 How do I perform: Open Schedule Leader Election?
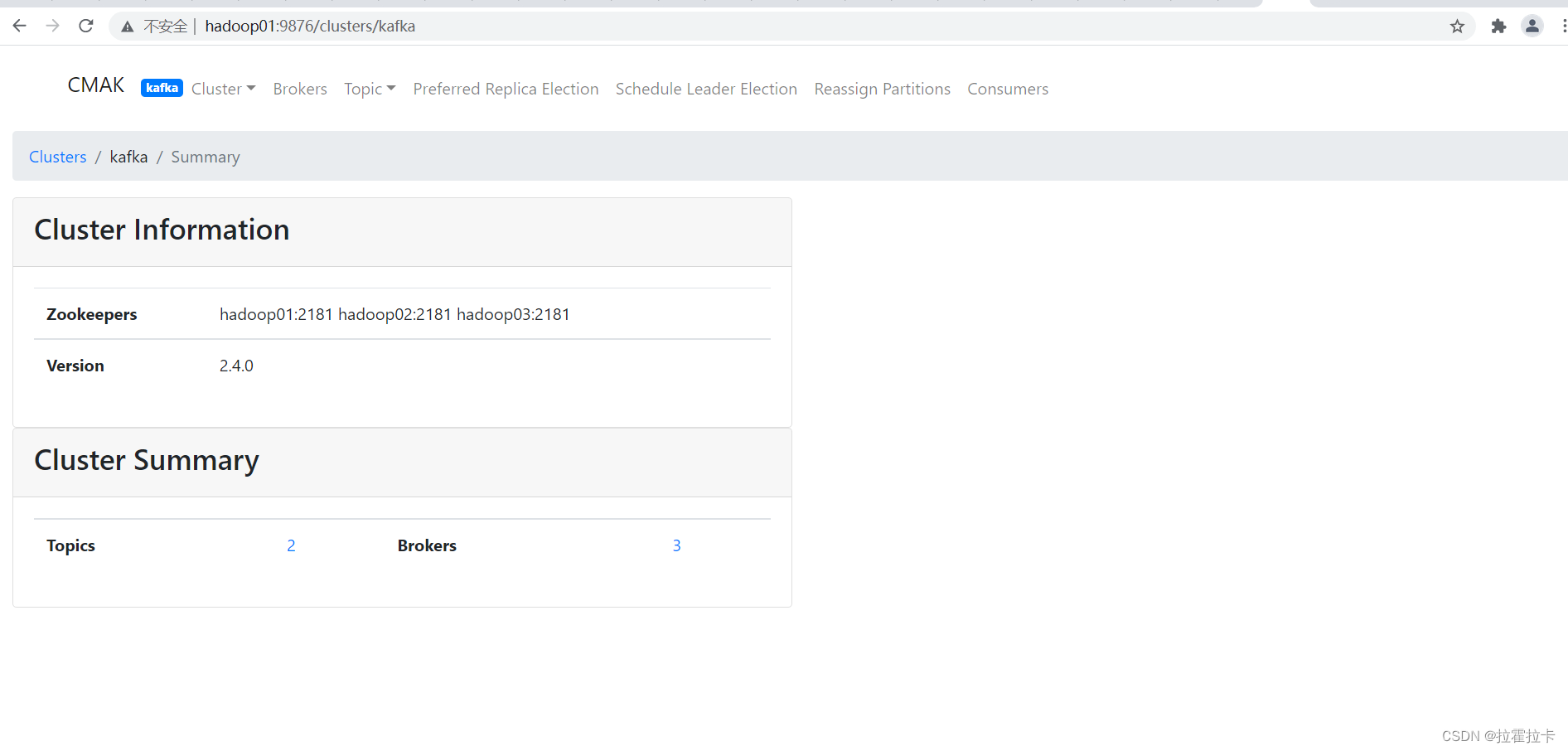pos(706,89)
